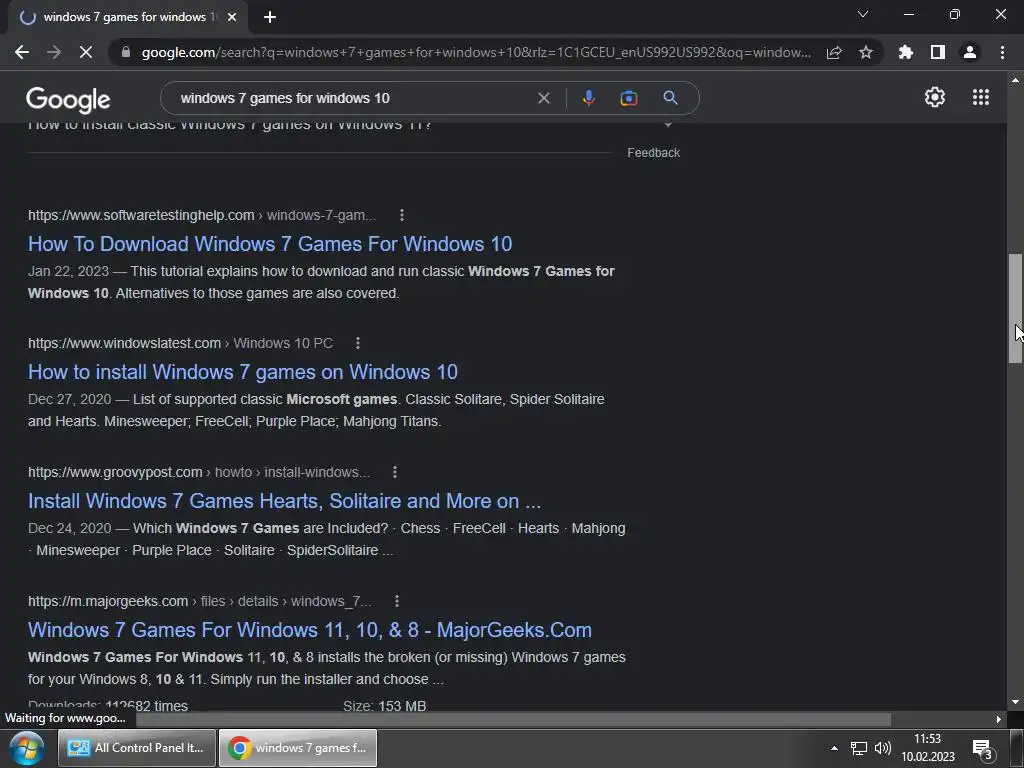Viewport: 1024px width, 768px height.
Task: Clear the search box text
Action: pos(544,98)
